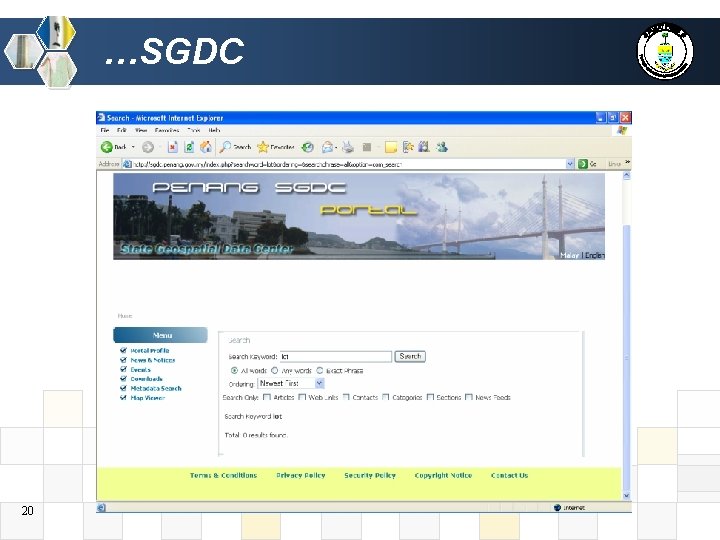Open Security Policy footer link
Viewport: 720px width, 540px height.
(x=370, y=475)
